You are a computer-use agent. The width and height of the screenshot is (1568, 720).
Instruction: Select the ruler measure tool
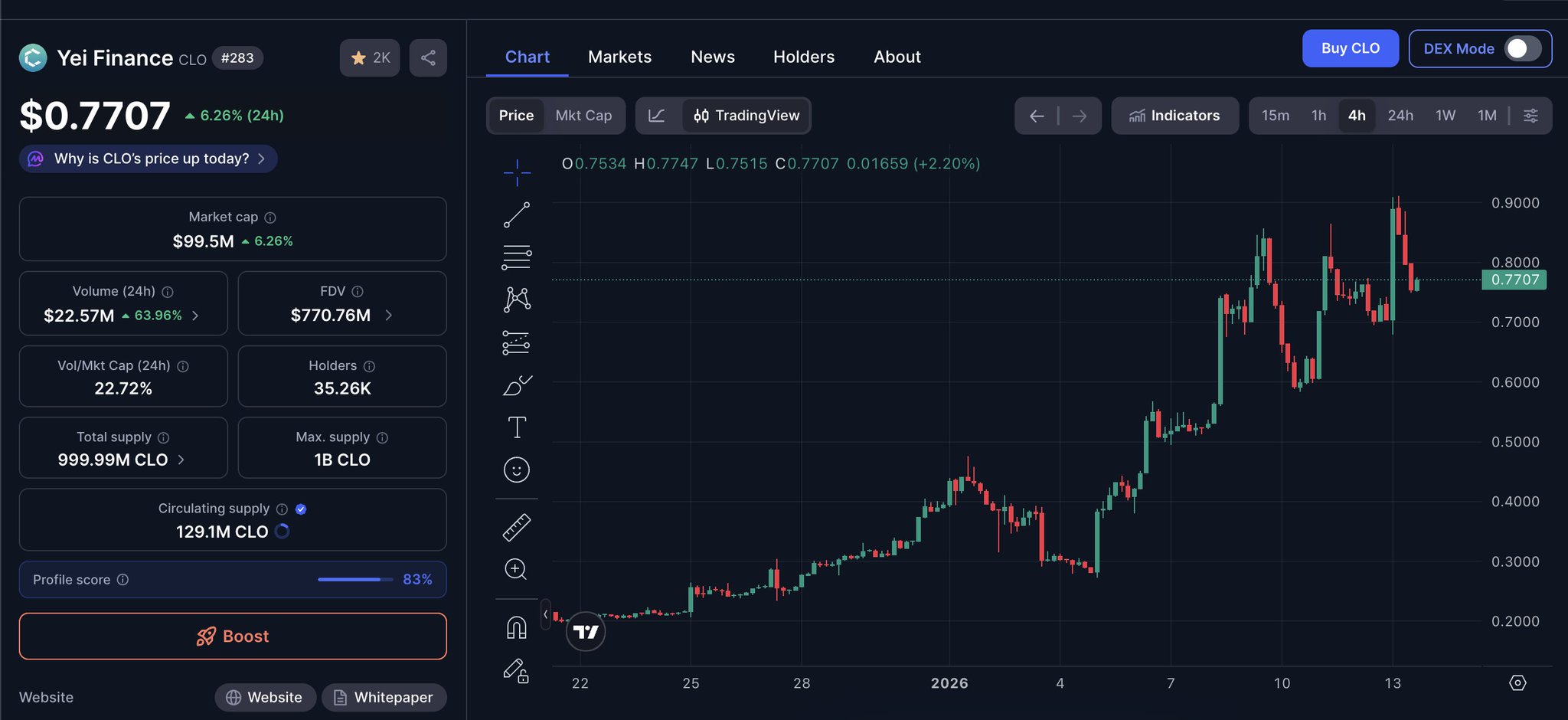pyautogui.click(x=517, y=528)
